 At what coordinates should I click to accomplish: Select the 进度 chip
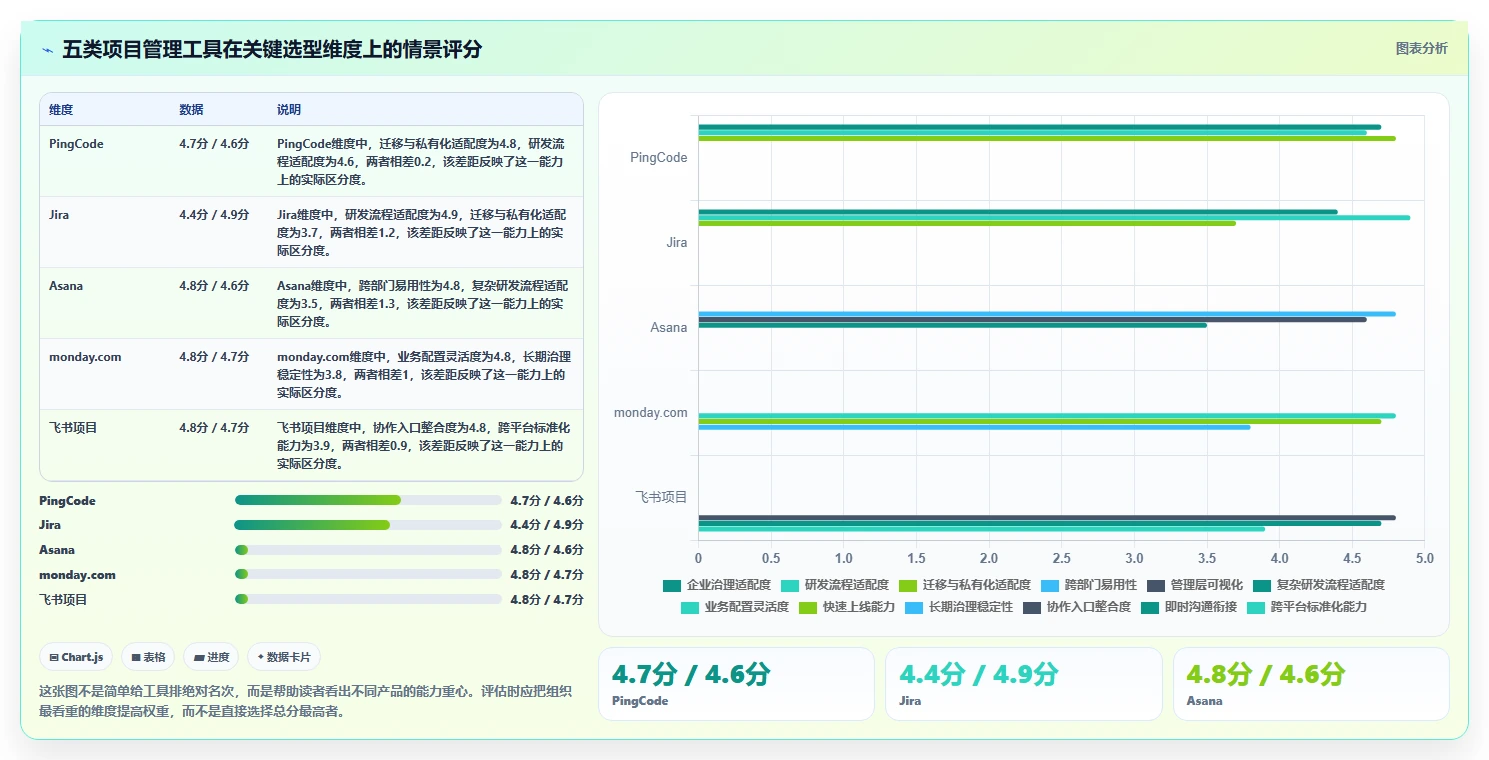tap(211, 657)
